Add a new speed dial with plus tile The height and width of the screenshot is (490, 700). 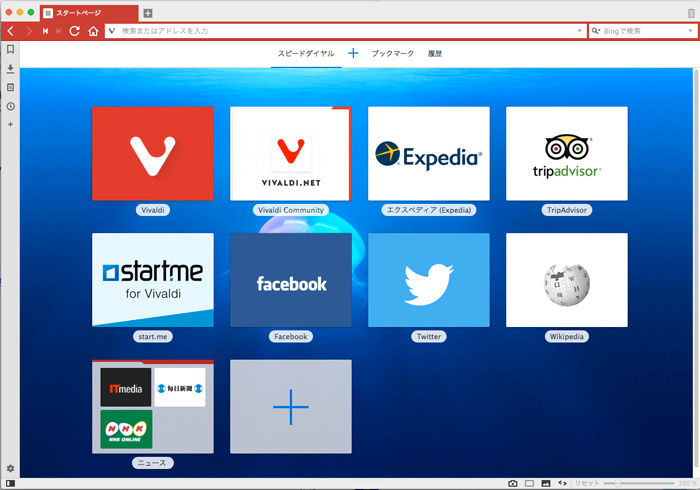tap(291, 407)
